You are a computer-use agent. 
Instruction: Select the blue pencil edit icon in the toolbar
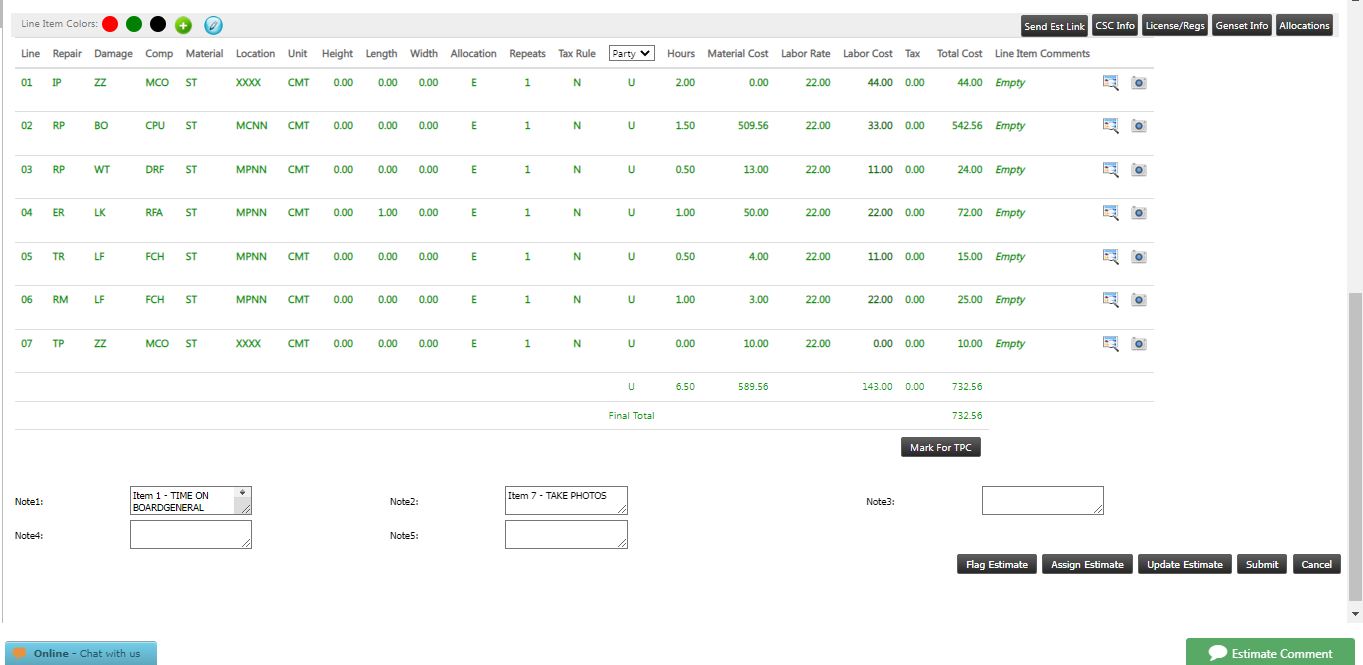[210, 25]
